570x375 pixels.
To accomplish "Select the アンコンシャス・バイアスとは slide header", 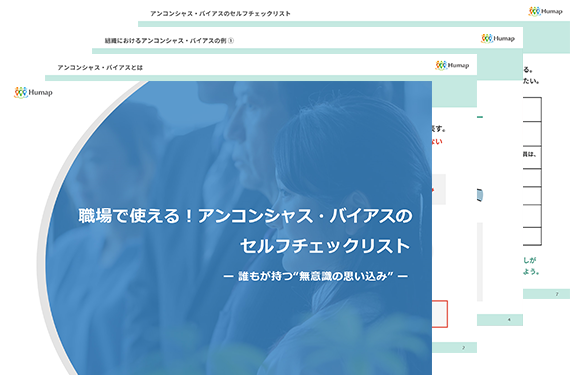I will tap(100, 68).
